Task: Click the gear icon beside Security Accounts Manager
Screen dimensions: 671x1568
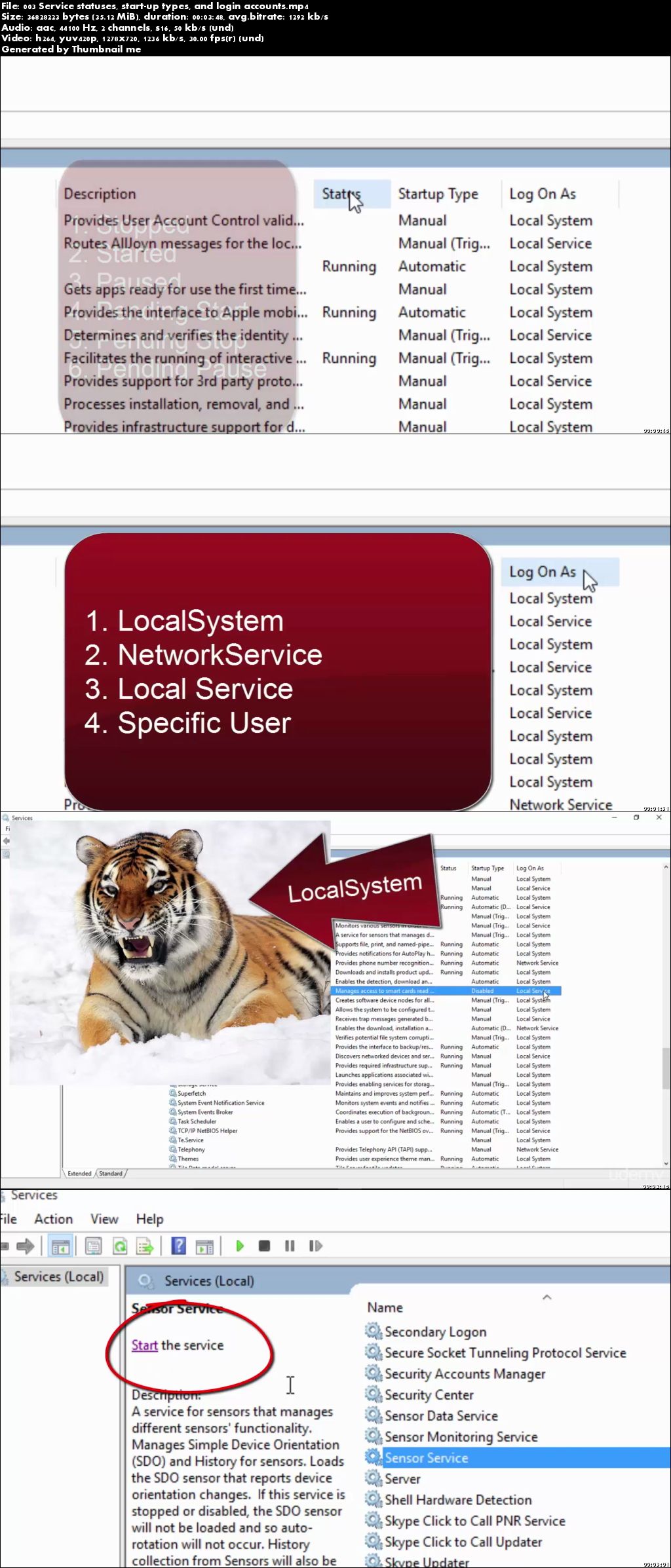Action: tap(374, 1373)
